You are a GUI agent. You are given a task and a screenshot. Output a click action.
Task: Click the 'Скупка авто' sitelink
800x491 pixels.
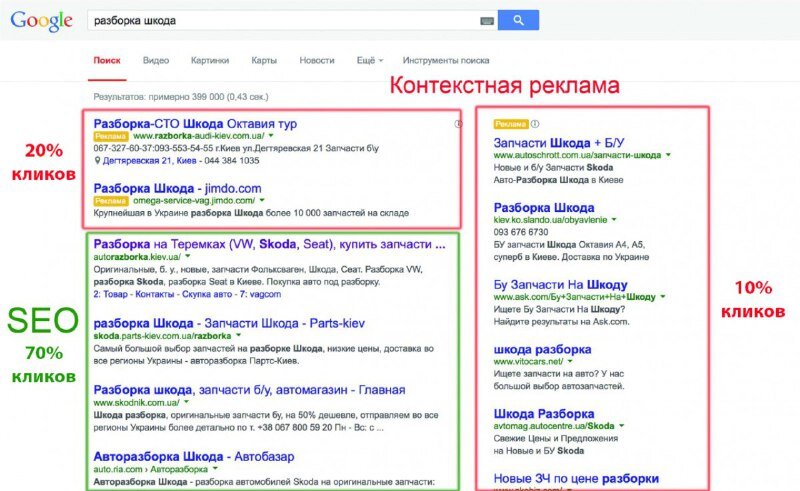pyautogui.click(x=207, y=294)
